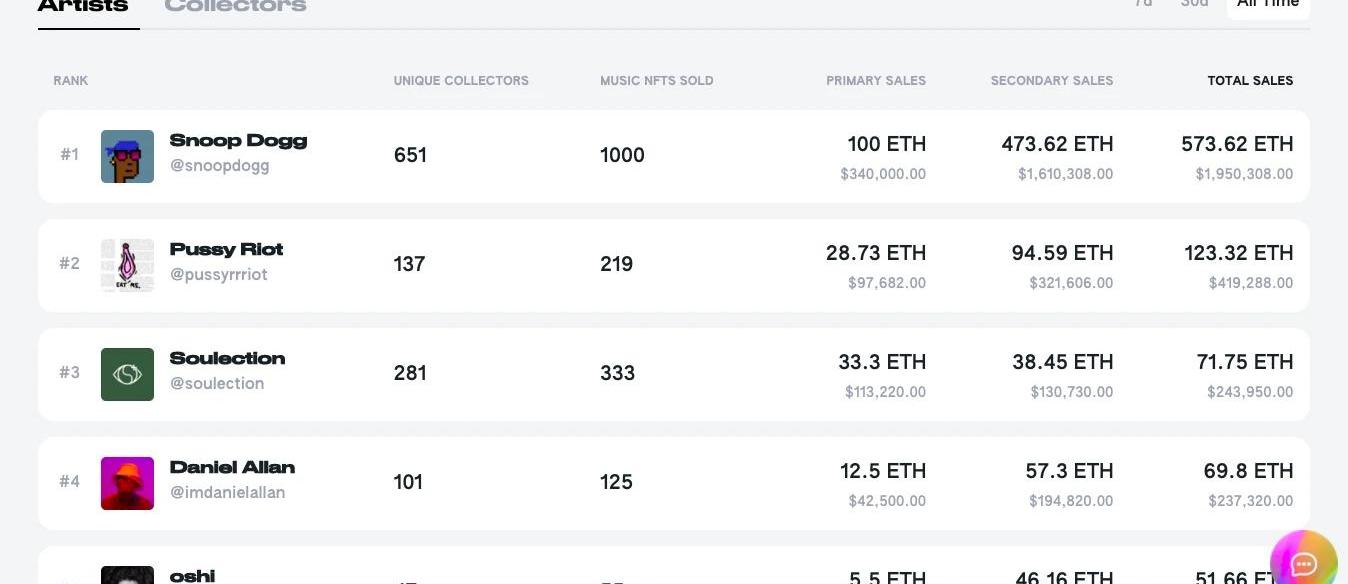Sort by Total Sales column
1348x584 pixels.
tap(1250, 81)
